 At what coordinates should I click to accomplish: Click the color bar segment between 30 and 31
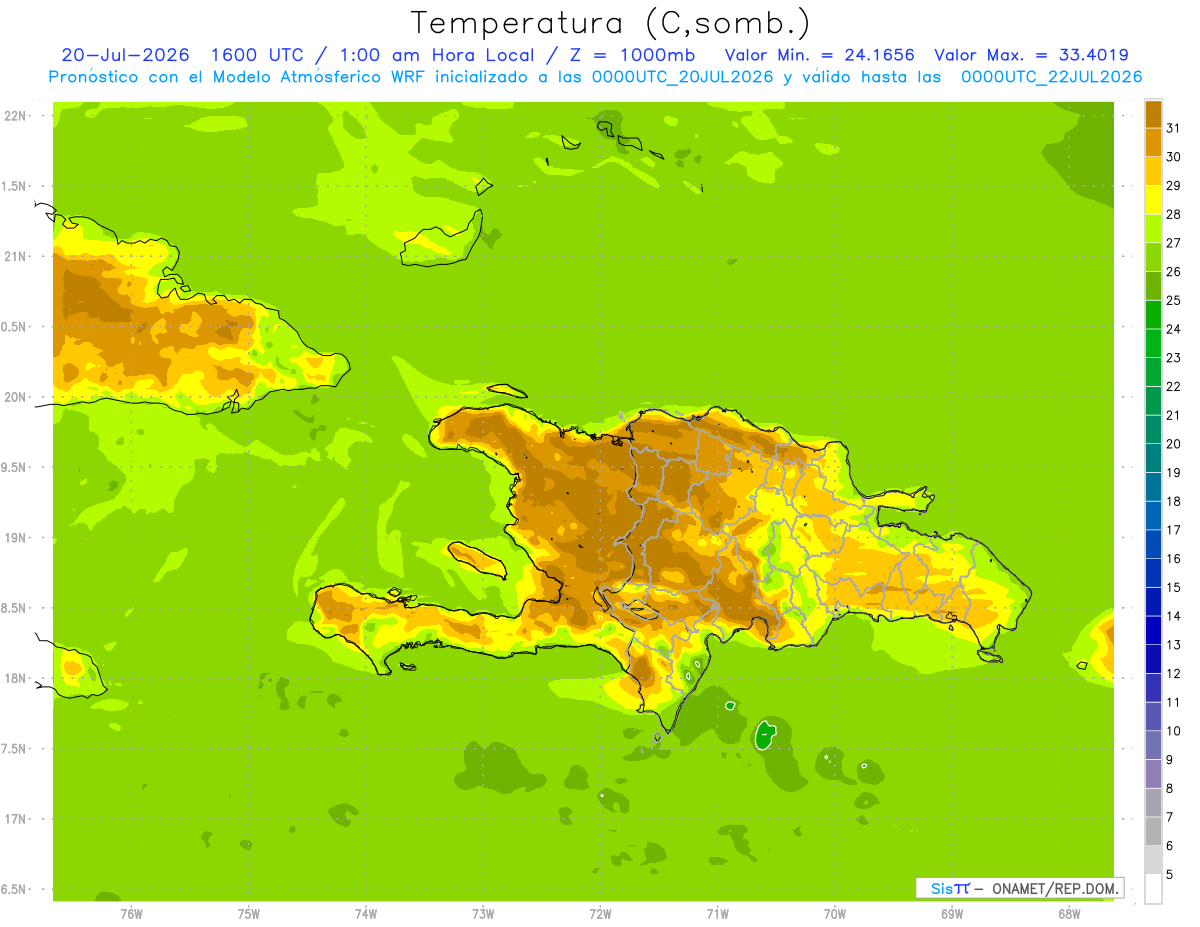coord(1153,142)
